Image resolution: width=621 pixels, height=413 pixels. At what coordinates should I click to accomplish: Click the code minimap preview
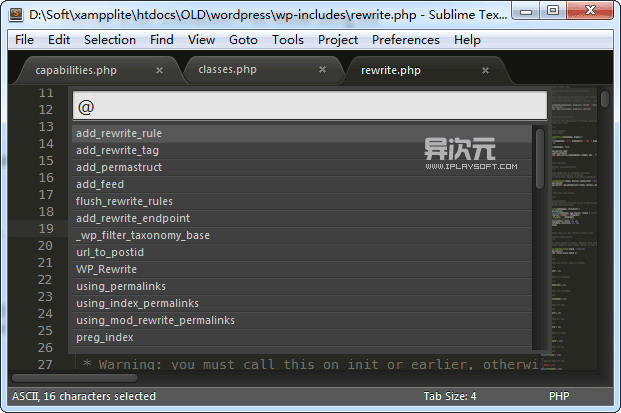pyautogui.click(x=574, y=228)
